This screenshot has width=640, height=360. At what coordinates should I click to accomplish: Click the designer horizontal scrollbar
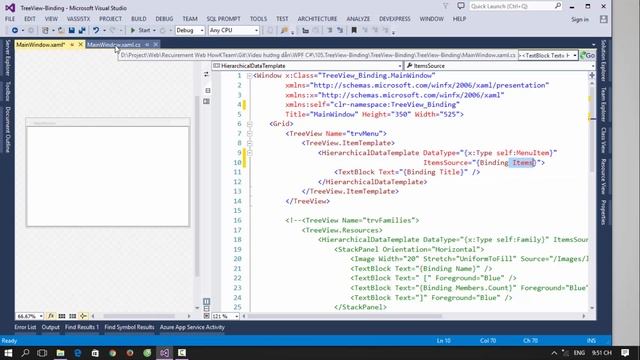tap(140, 316)
